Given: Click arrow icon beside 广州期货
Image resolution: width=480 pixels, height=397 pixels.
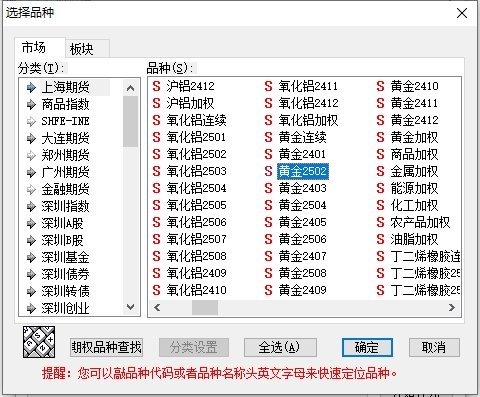Looking at the screenshot, I should [x=31, y=172].
